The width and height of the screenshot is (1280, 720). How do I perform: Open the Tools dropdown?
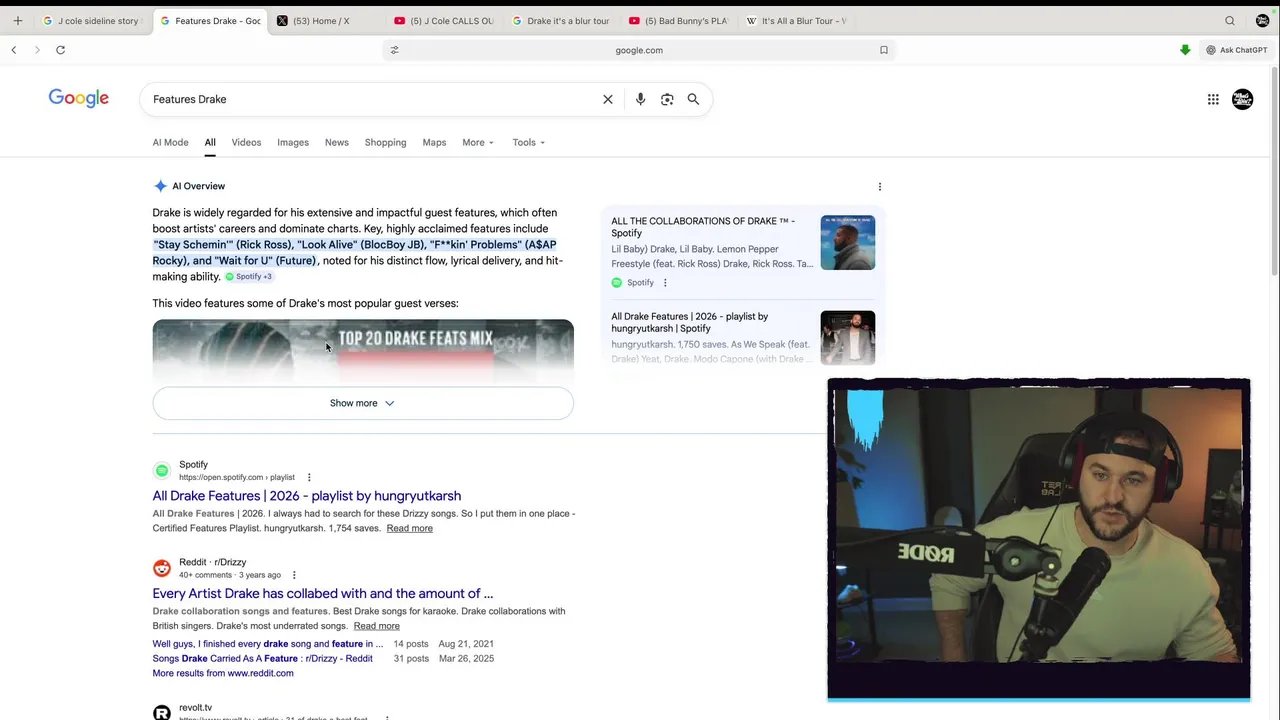tap(528, 142)
